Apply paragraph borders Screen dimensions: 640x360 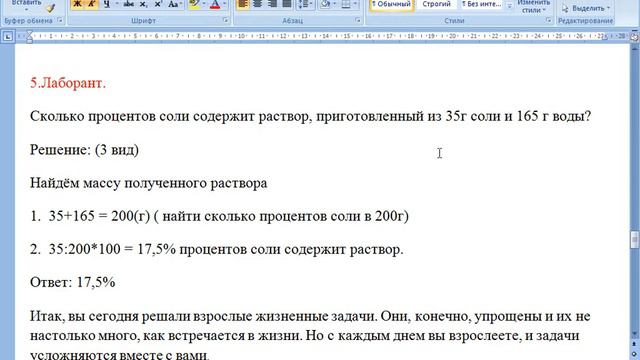click(346, 4)
